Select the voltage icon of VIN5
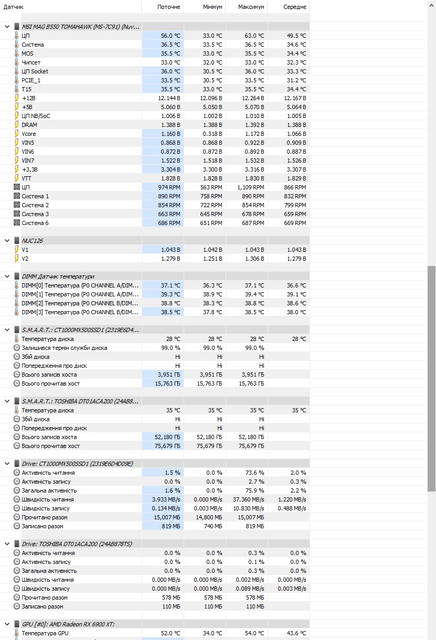Viewport: 436px width, 640px height. point(17,143)
